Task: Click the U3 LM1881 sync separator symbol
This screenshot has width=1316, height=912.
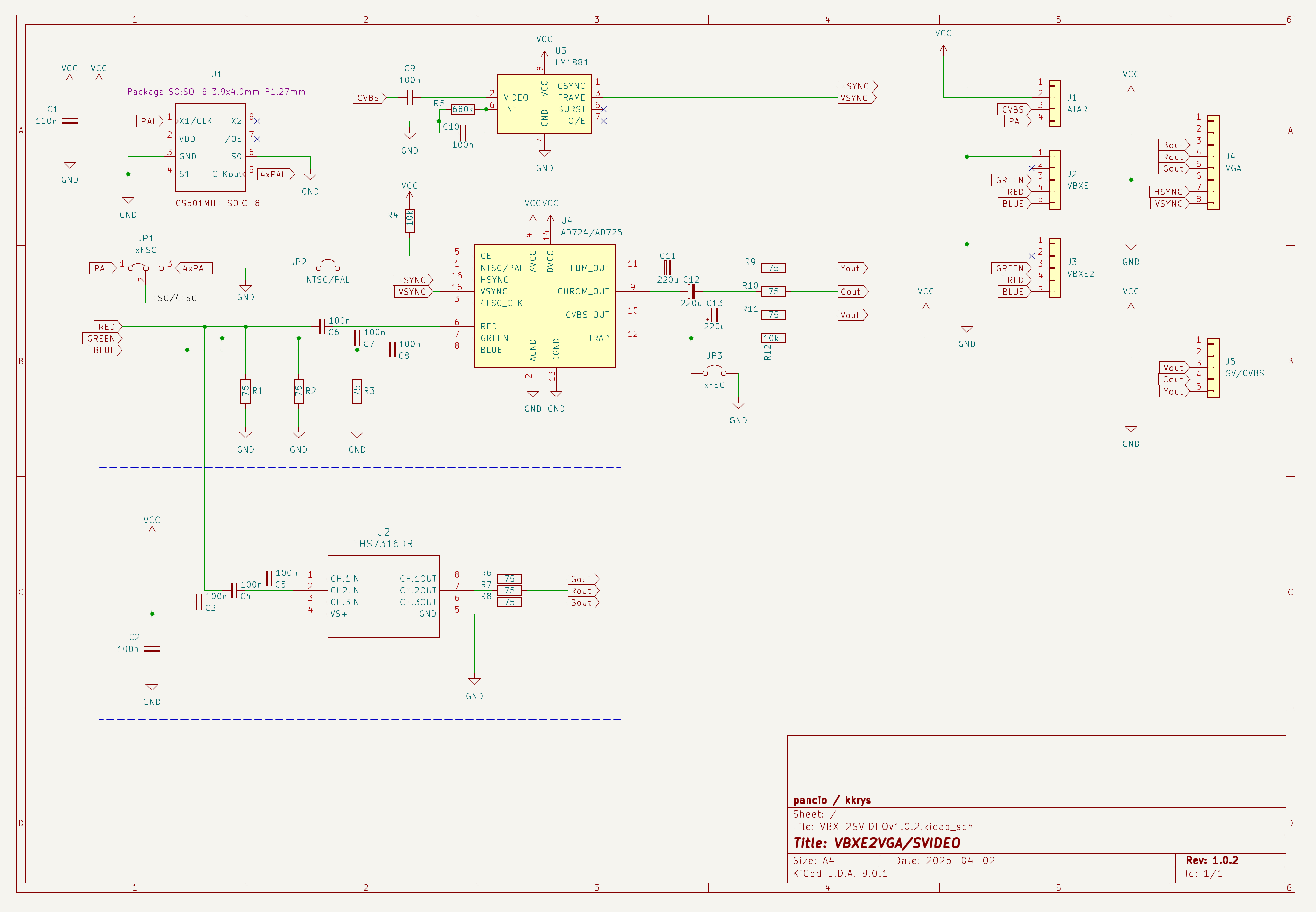Action: click(544, 103)
